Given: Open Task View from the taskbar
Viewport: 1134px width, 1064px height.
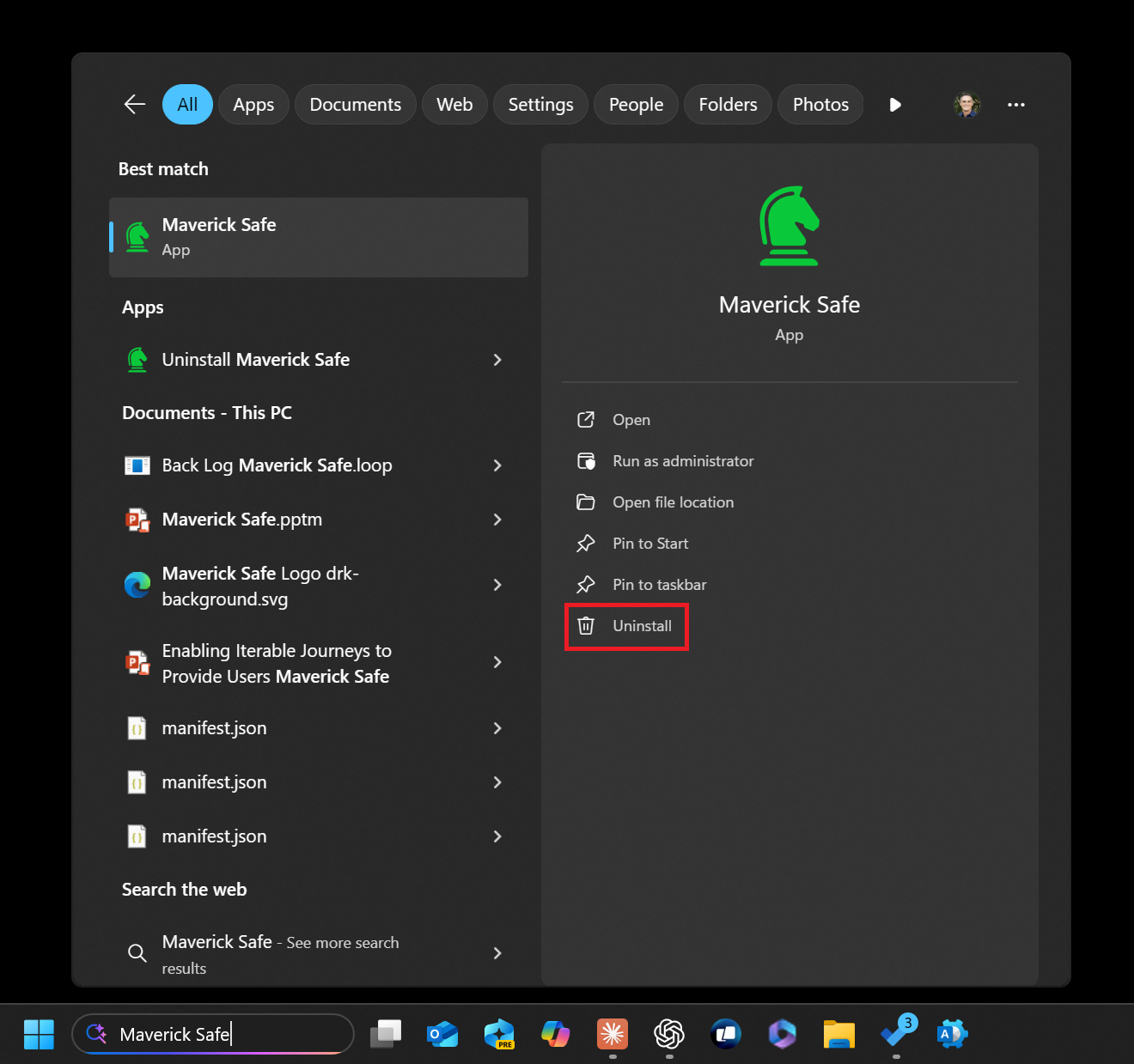Looking at the screenshot, I should [386, 1034].
